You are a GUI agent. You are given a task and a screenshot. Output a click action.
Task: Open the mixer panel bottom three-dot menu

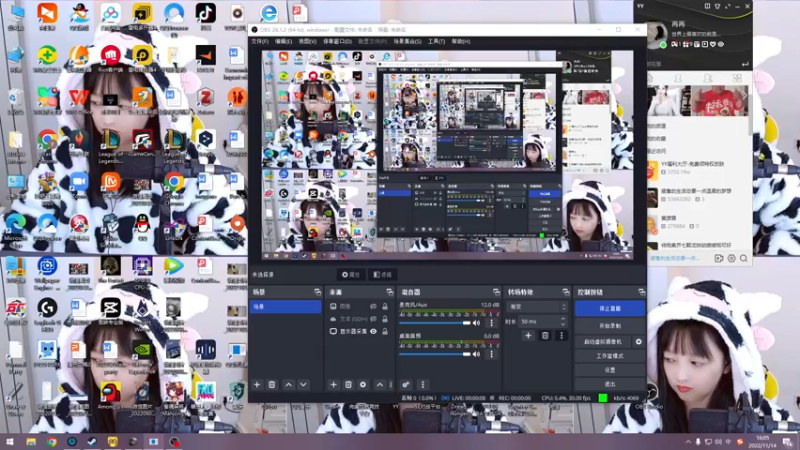coord(422,385)
